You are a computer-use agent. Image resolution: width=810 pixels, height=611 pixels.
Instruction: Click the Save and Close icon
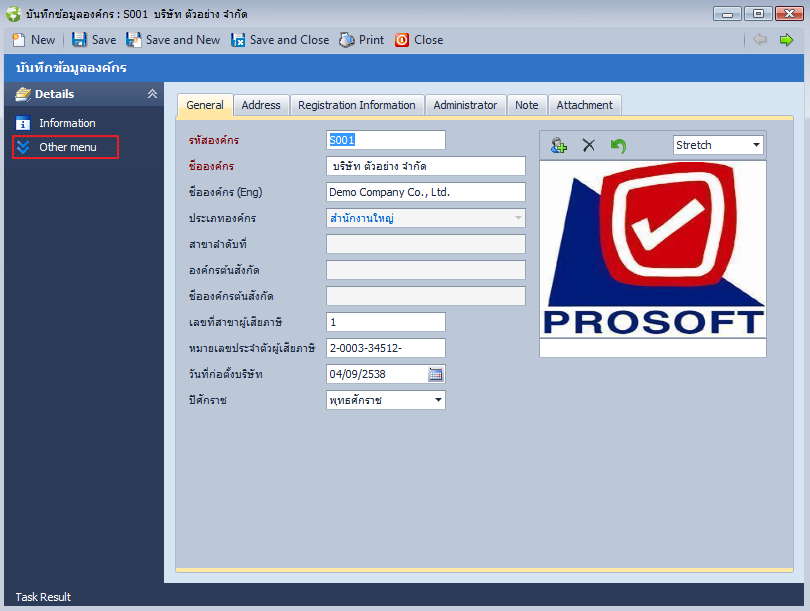pos(238,40)
